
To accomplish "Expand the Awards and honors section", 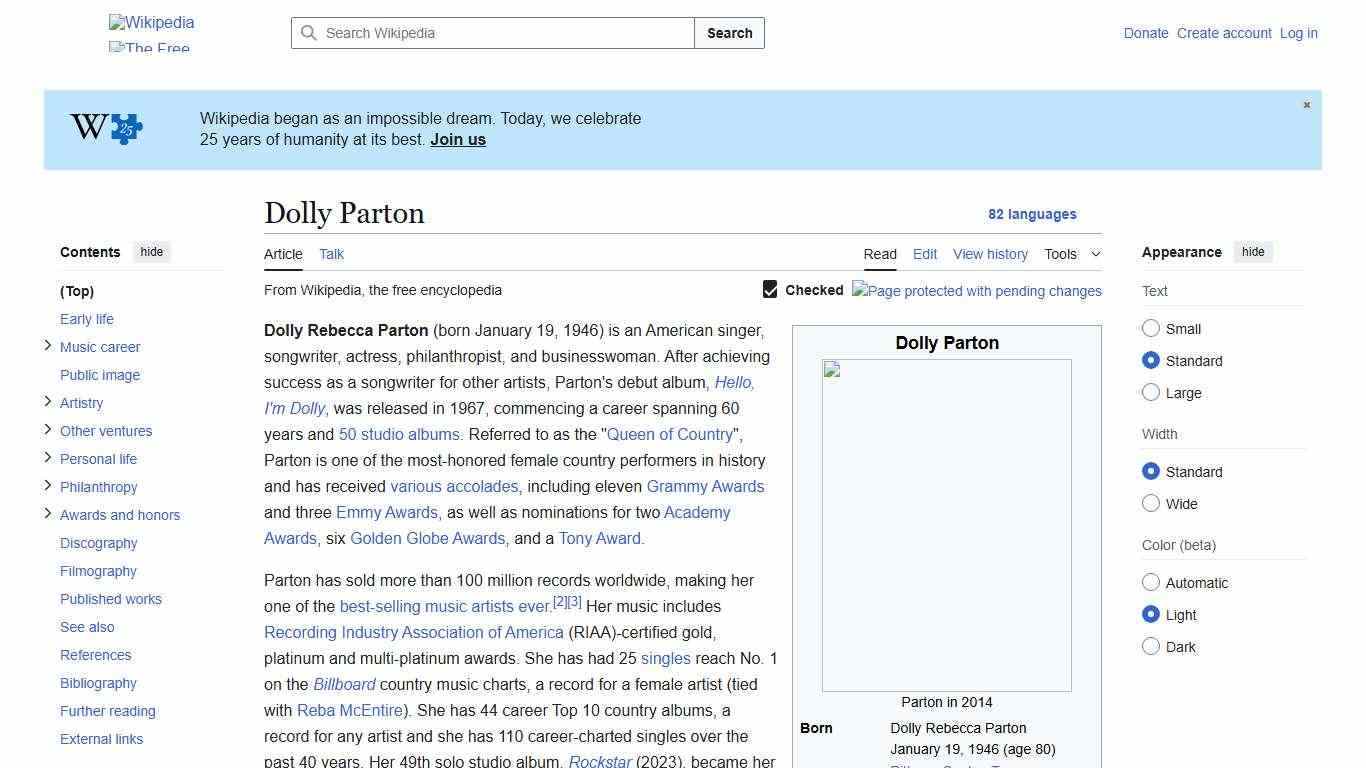I will point(48,513).
